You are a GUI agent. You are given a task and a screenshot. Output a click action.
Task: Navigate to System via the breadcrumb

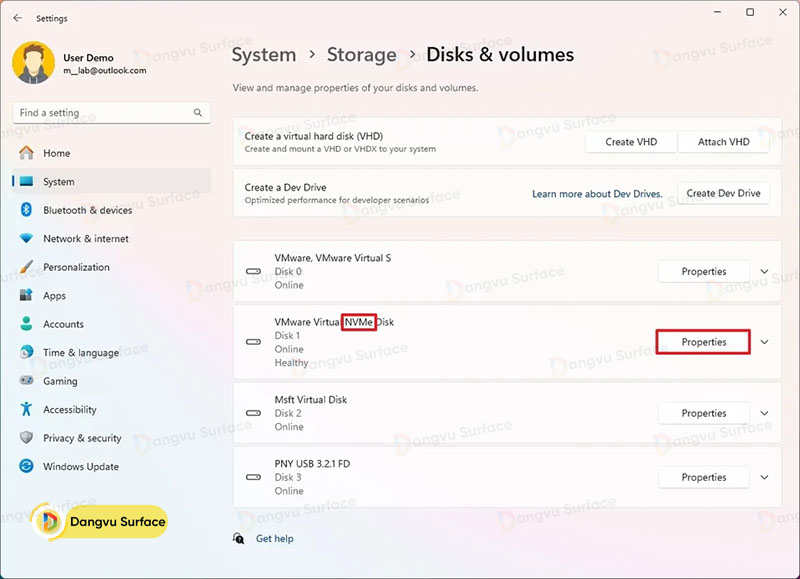(x=263, y=55)
